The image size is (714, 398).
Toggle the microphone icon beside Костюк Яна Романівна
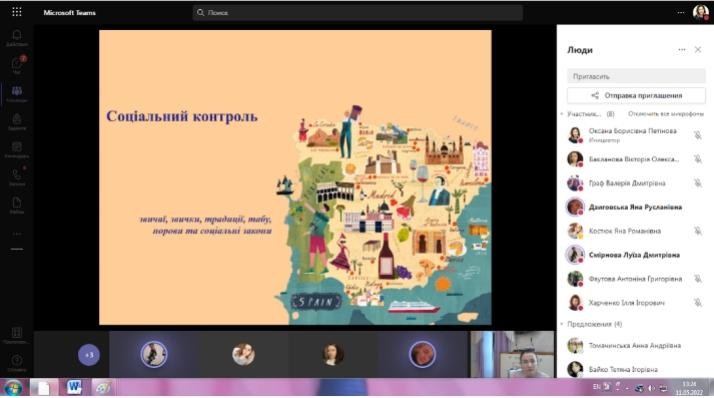click(697, 231)
